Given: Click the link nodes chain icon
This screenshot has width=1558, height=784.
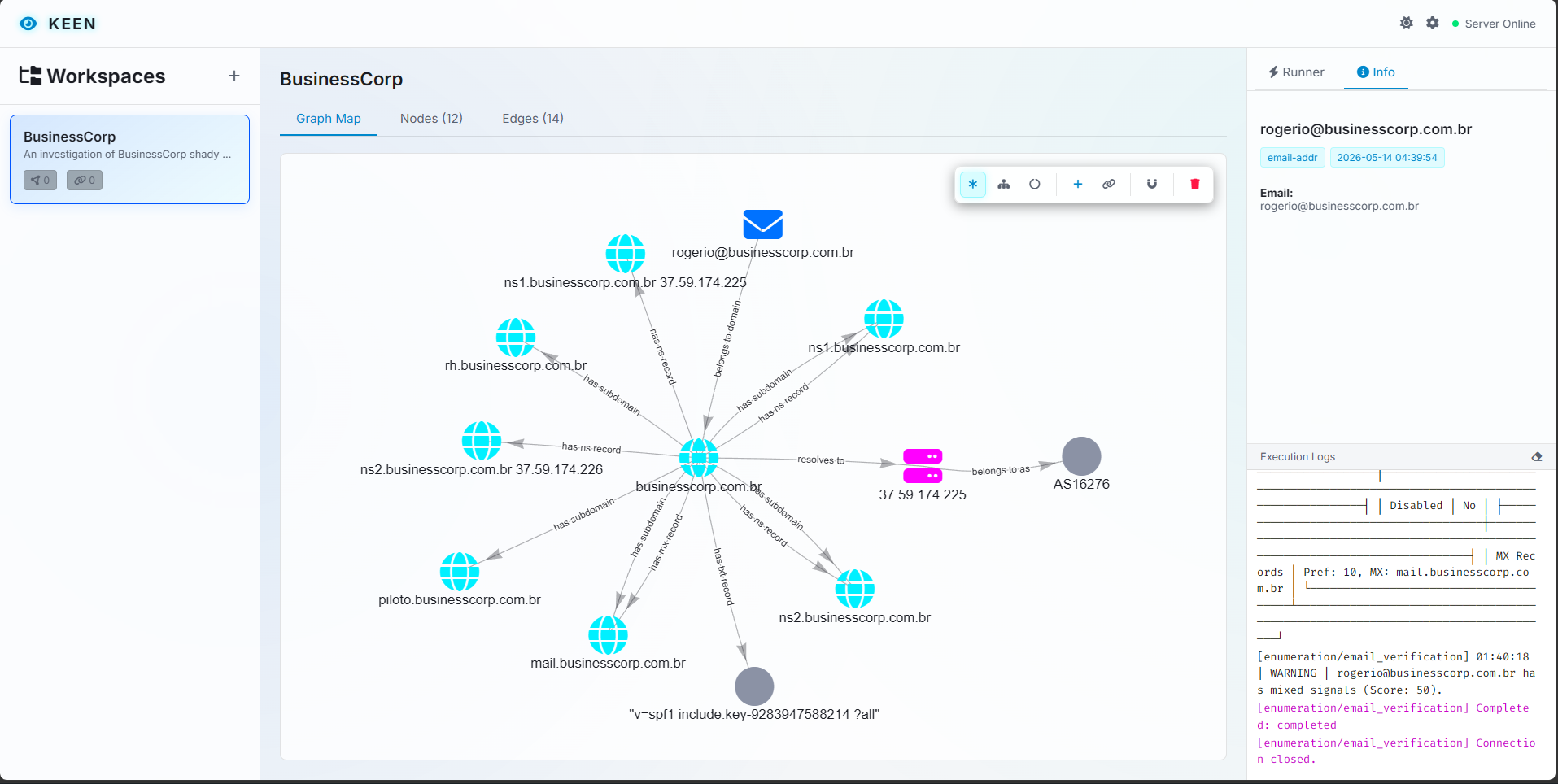Looking at the screenshot, I should point(1109,185).
